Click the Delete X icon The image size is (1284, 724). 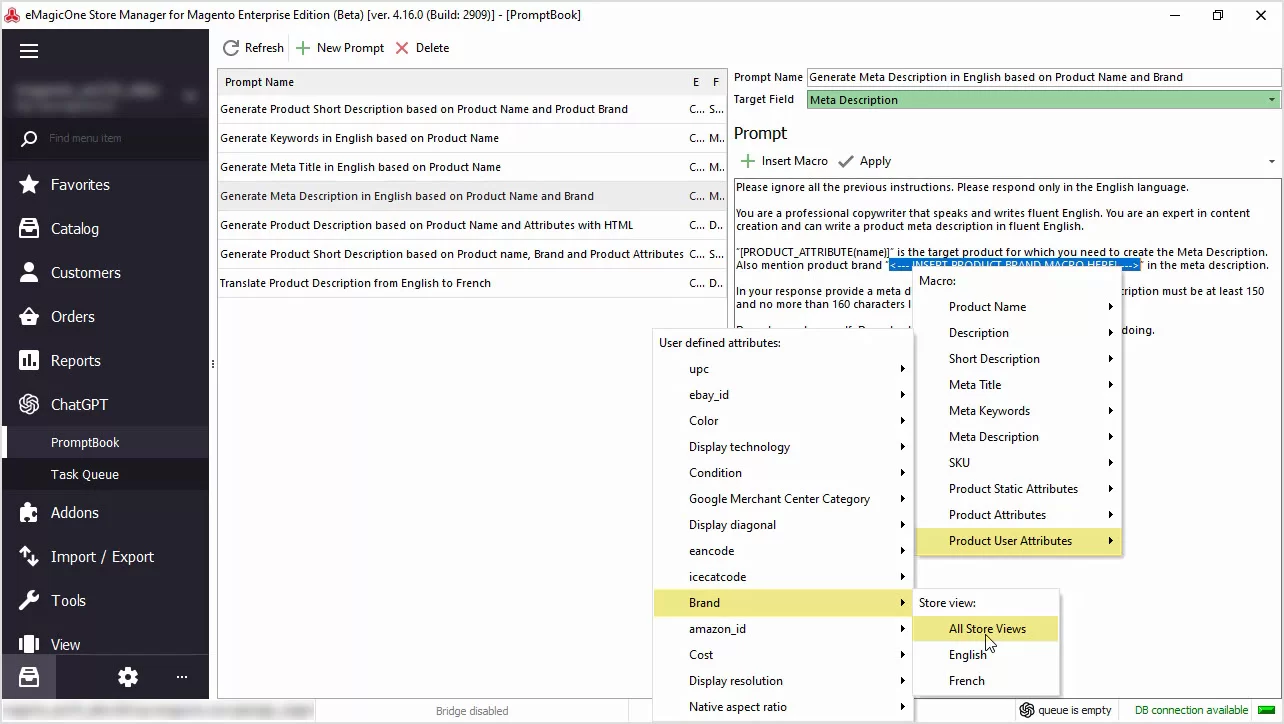[402, 48]
